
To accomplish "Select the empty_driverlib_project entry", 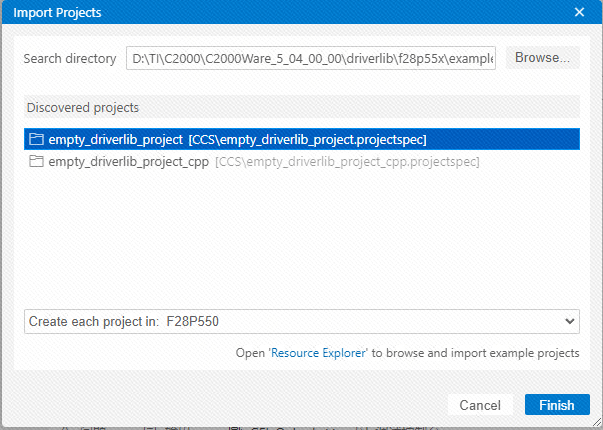I will tap(302, 139).
